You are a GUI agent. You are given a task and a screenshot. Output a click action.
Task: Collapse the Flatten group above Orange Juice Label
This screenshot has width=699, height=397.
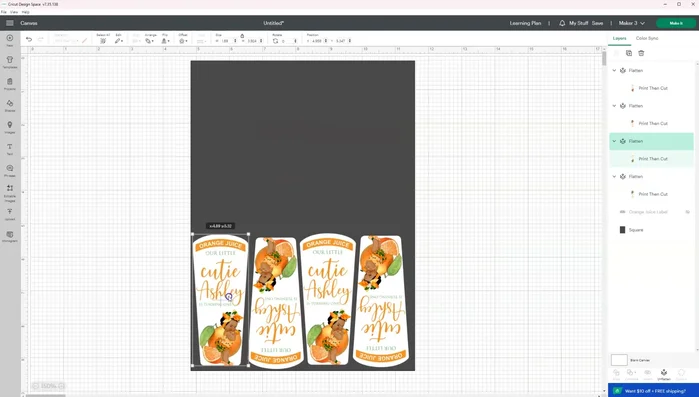point(614,176)
